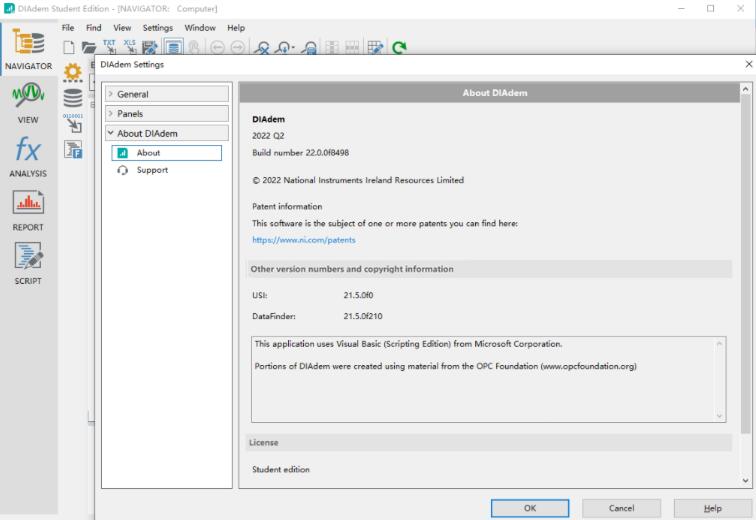Click the DataFinder version 21.5.0f210 value
The image size is (756, 520).
[x=363, y=316]
